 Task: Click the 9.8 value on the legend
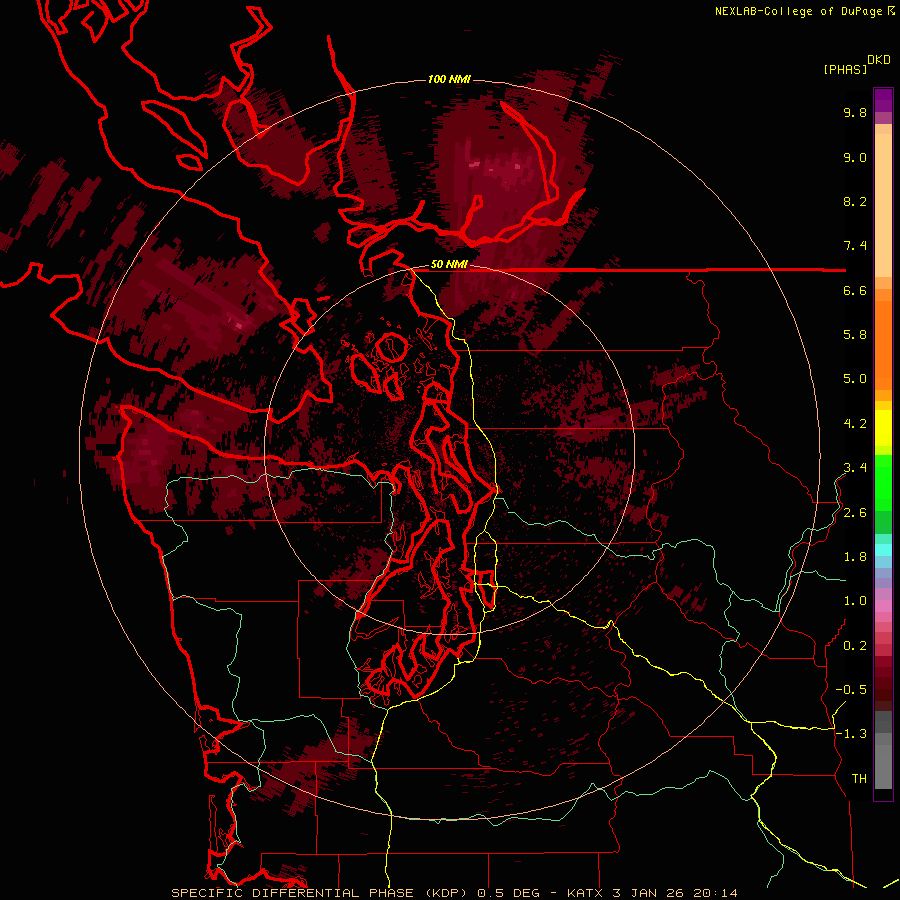(855, 112)
